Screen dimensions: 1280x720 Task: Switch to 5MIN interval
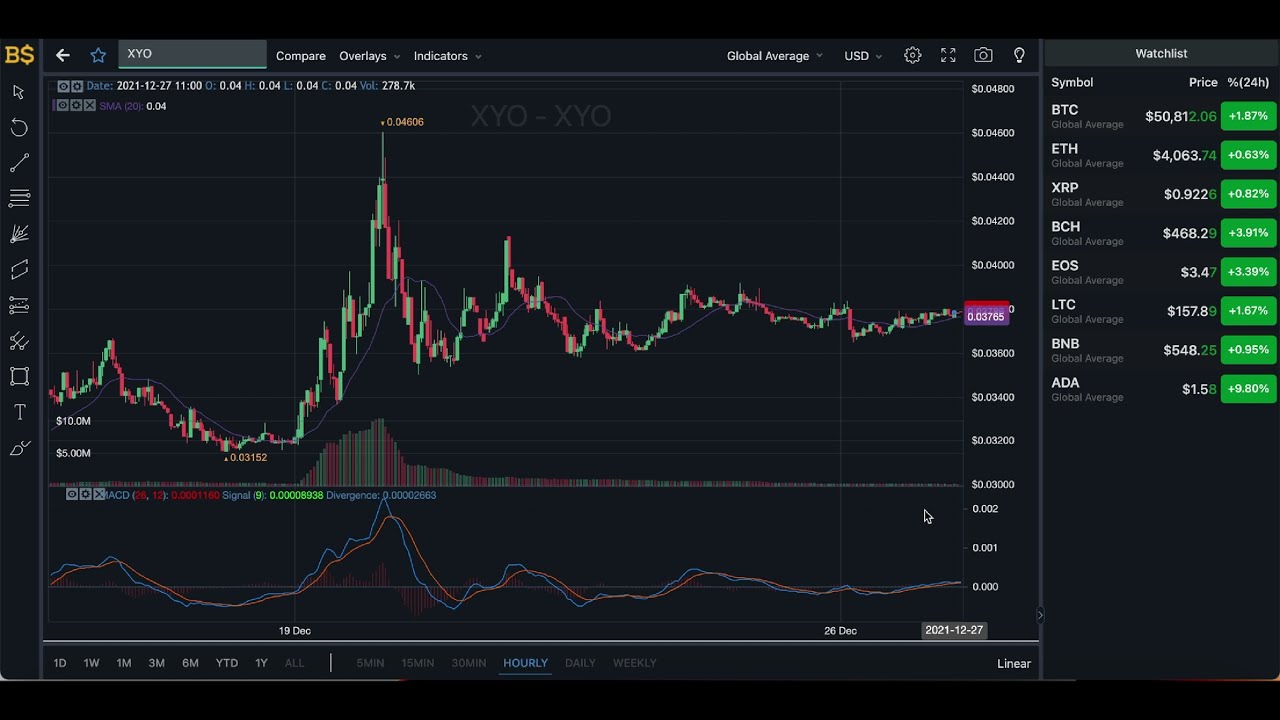370,663
